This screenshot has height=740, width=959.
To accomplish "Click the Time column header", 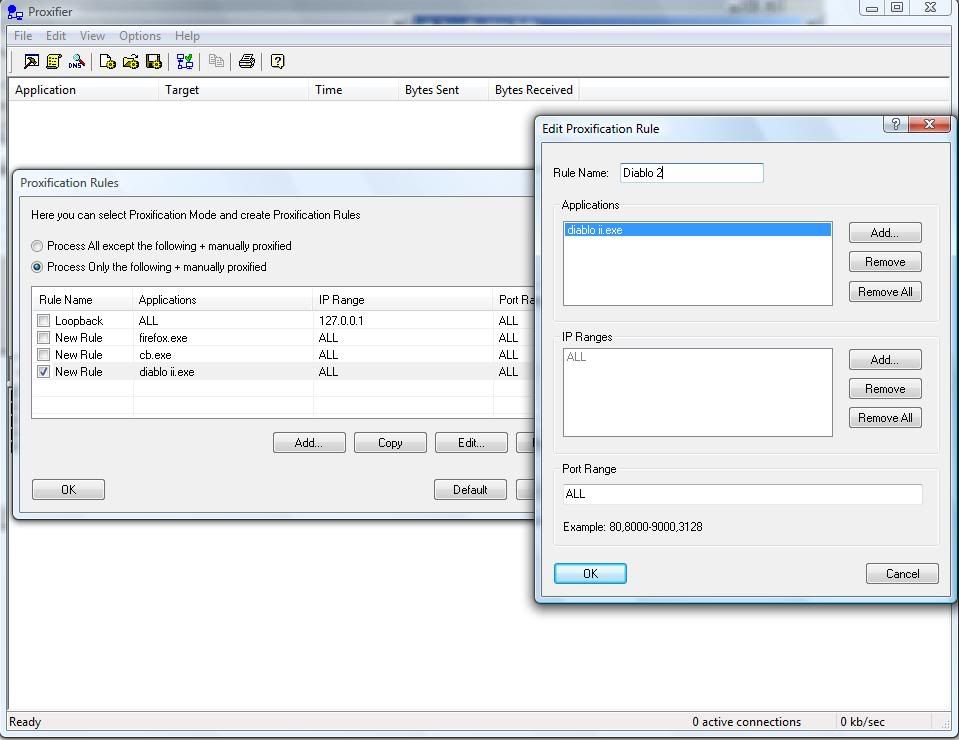I will click(x=354, y=90).
